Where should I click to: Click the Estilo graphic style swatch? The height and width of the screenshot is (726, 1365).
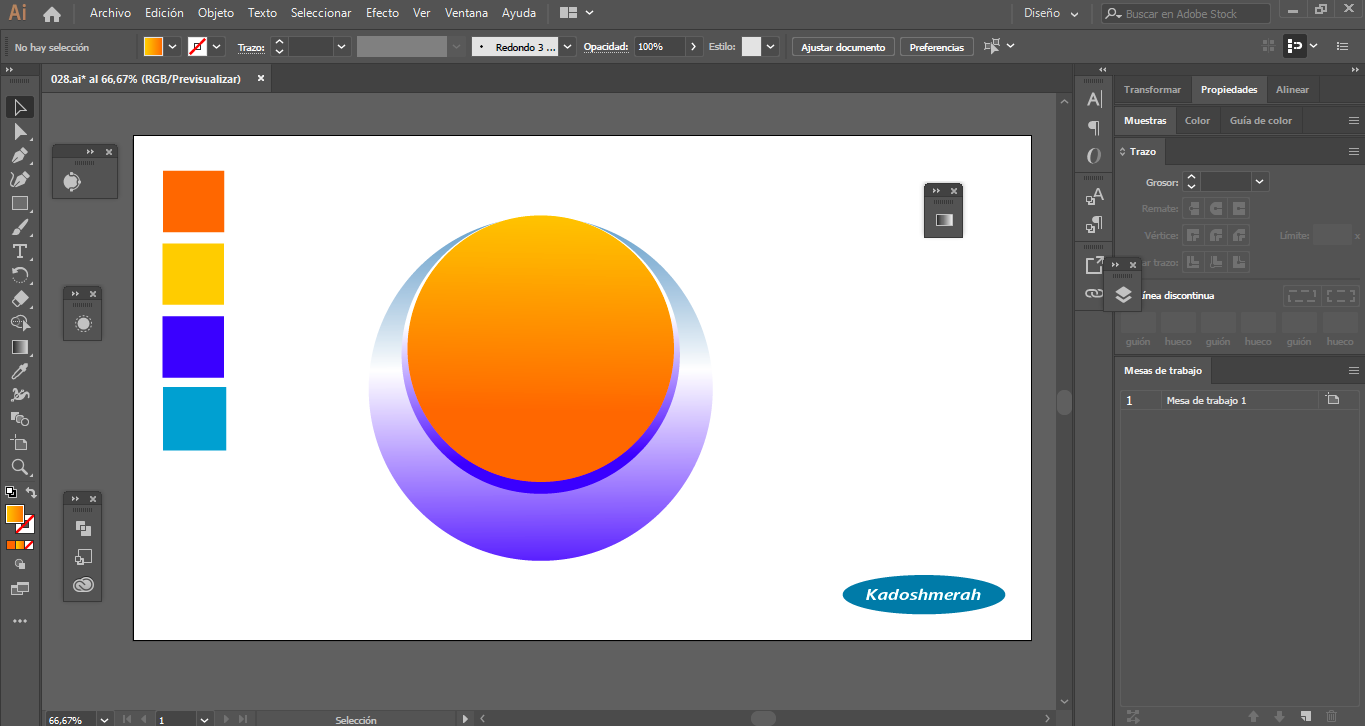coord(751,47)
